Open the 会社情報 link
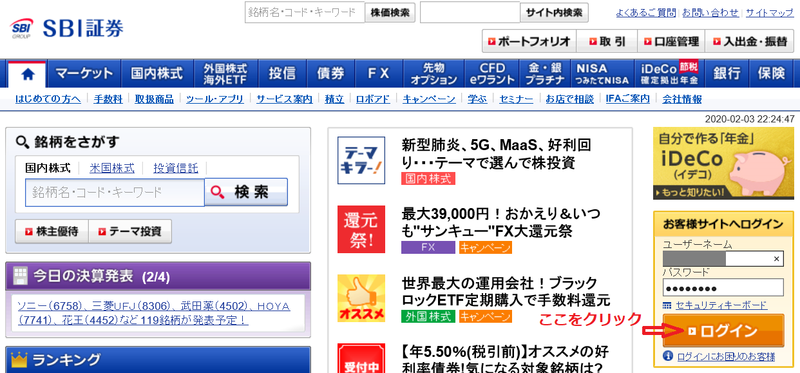The image size is (800, 373). click(682, 99)
